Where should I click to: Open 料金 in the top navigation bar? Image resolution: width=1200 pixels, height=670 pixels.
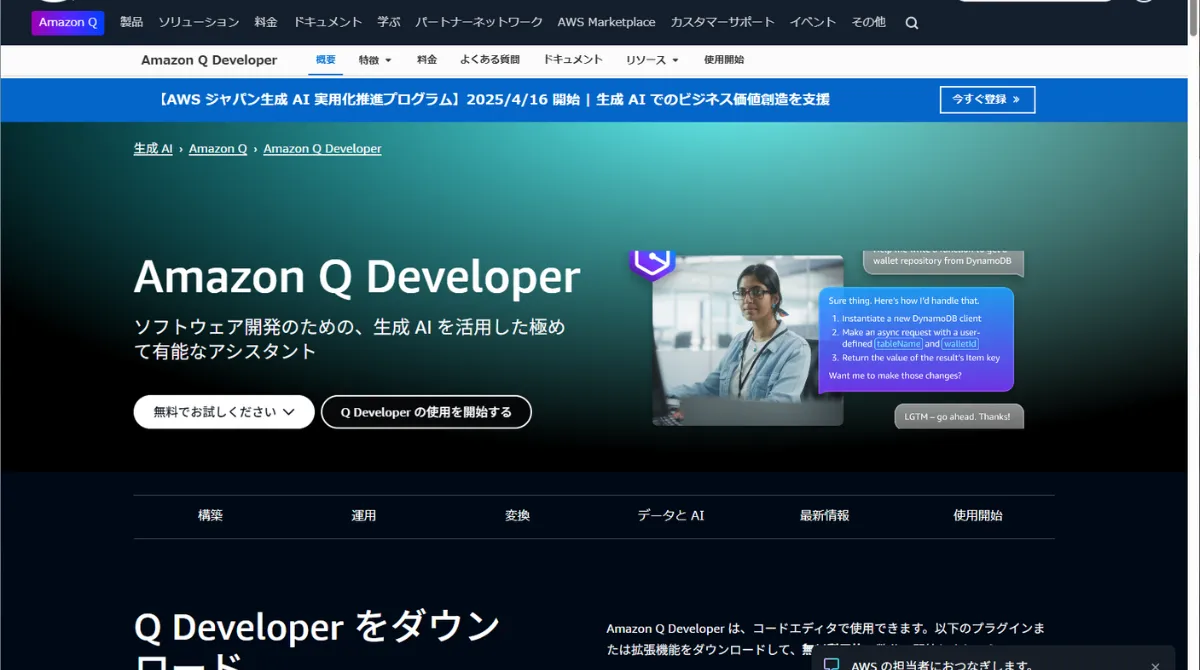pos(266,22)
